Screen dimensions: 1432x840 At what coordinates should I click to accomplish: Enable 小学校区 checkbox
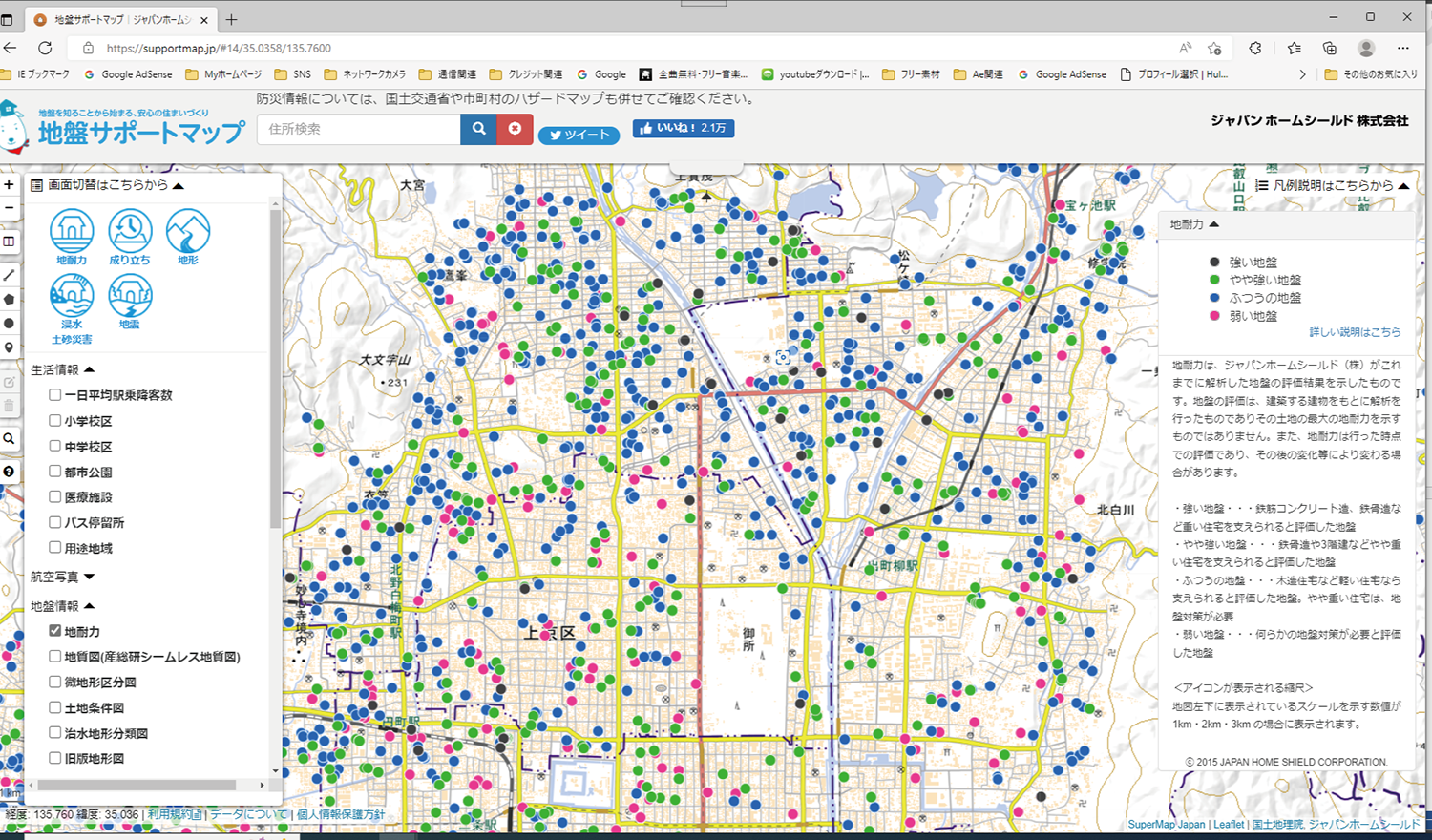pos(55,420)
